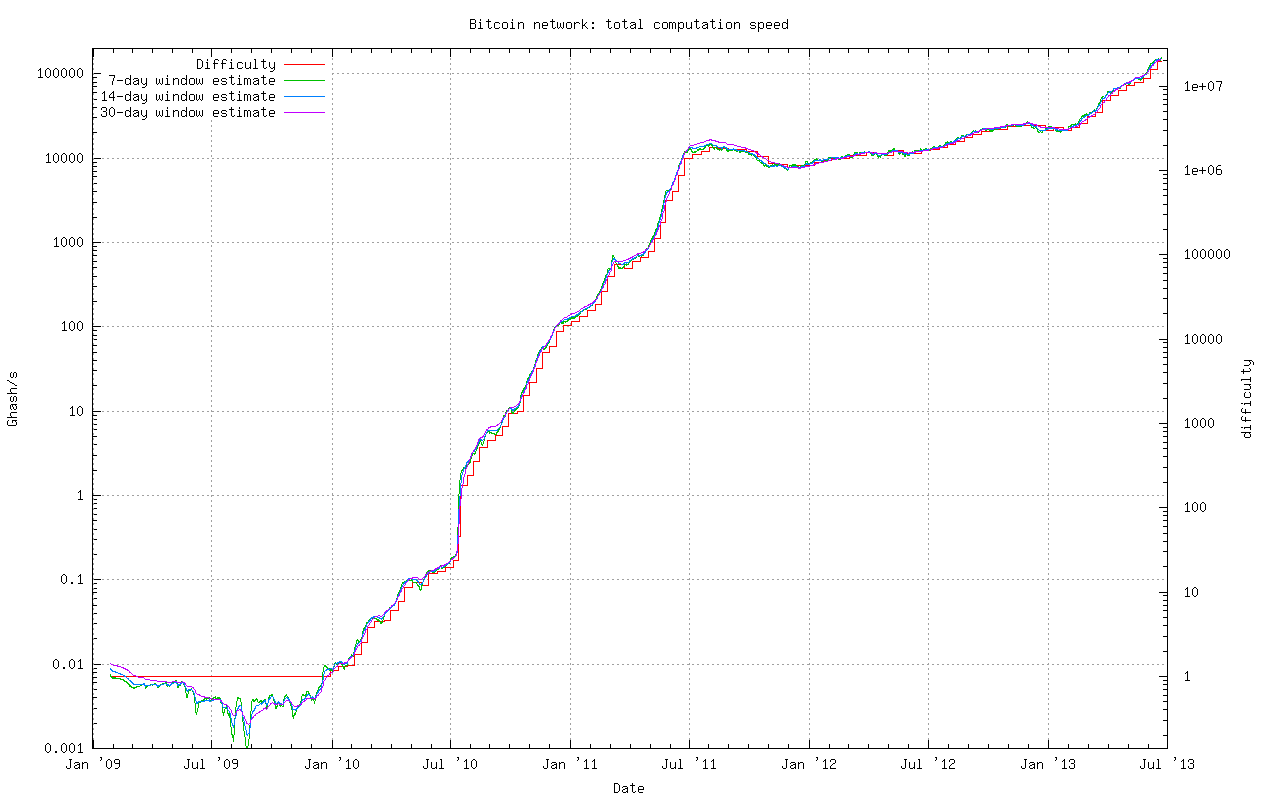Select the "Jul '12" date tick label

(929, 765)
